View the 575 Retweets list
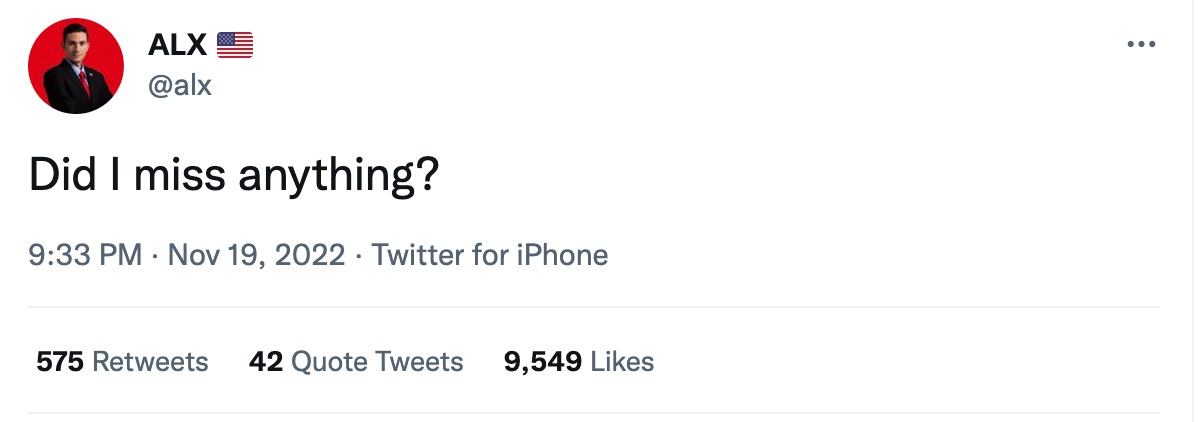 [122, 361]
